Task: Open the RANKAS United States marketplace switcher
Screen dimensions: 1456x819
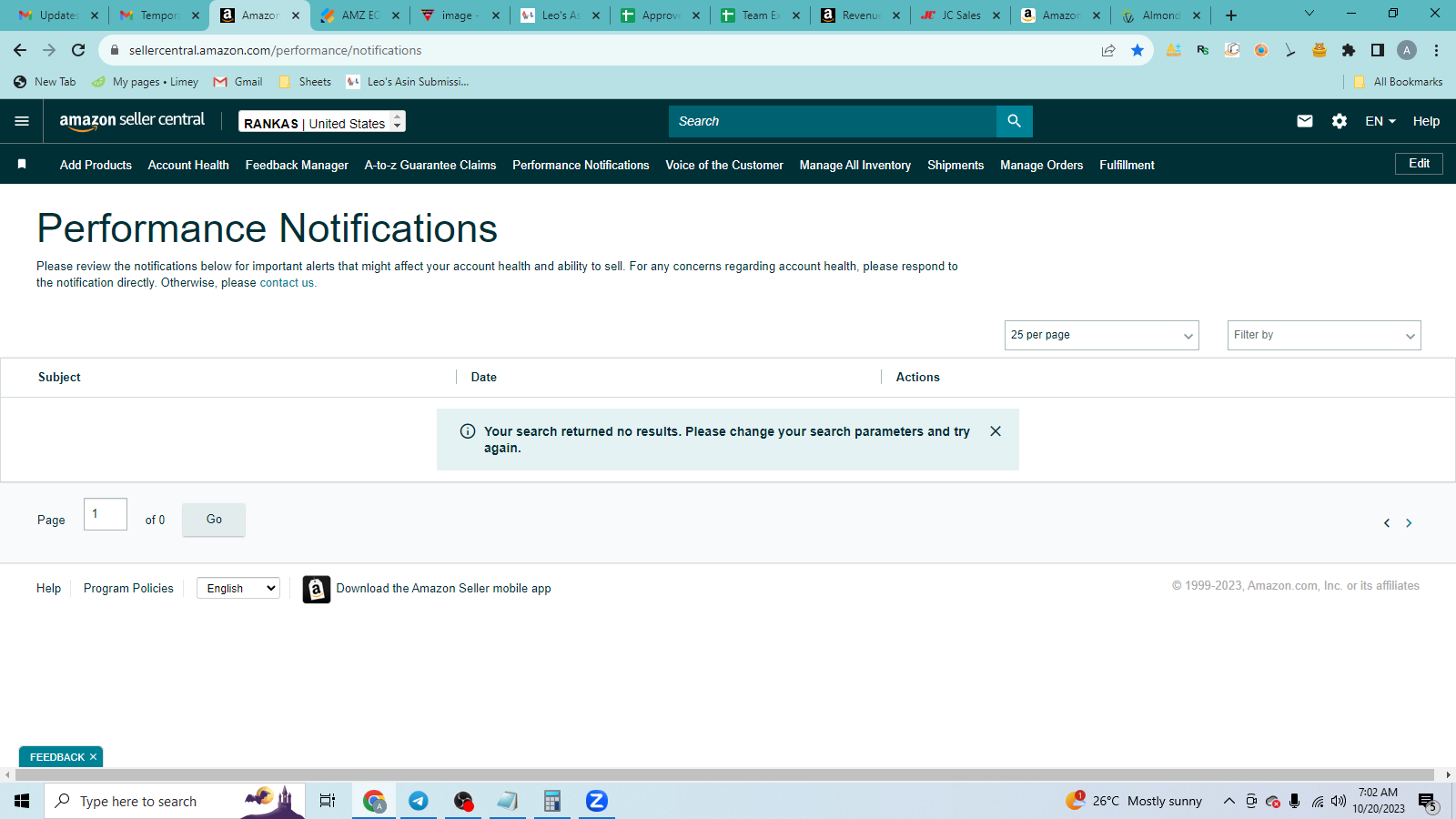Action: click(x=322, y=121)
